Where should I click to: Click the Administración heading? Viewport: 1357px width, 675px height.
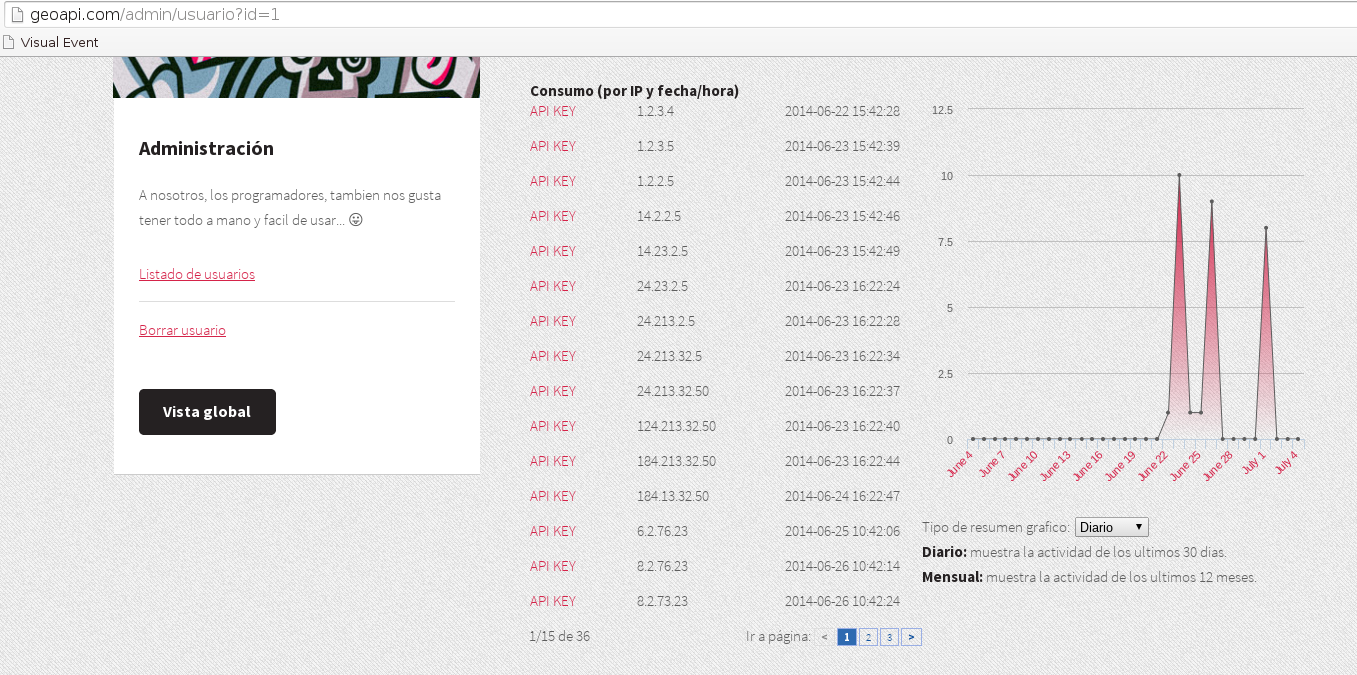(206, 149)
